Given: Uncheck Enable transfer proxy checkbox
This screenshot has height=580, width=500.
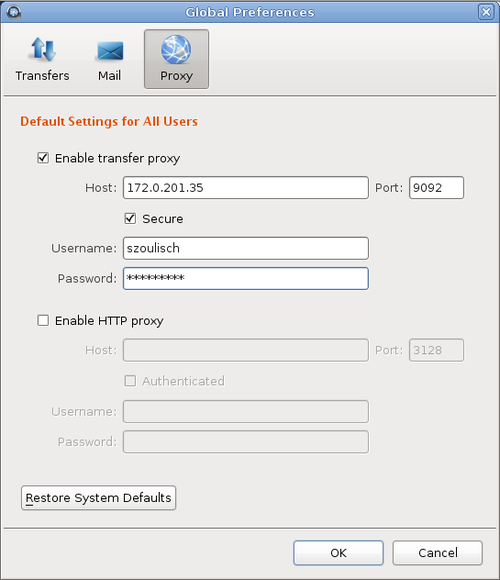Looking at the screenshot, I should [x=43, y=158].
